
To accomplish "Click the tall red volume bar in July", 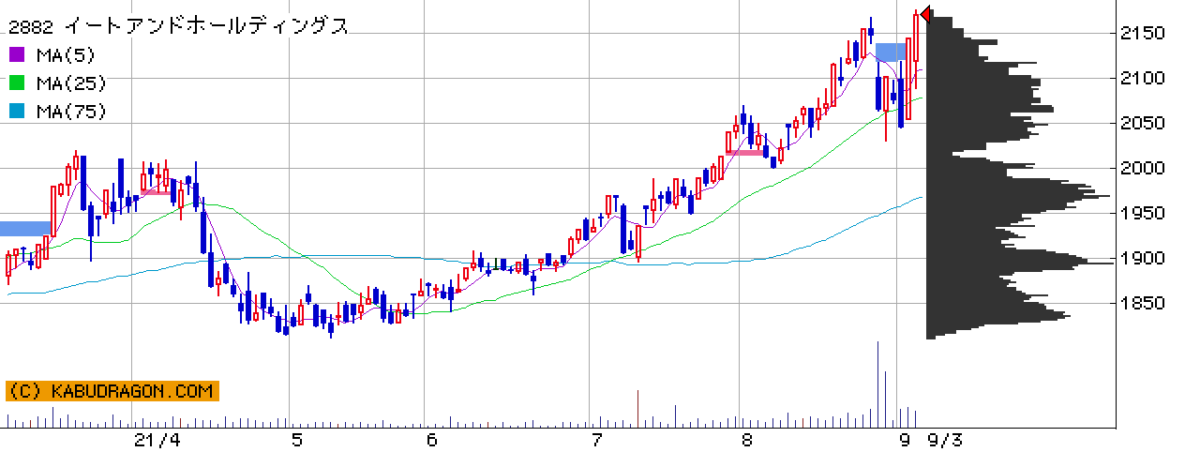I will coord(638,408).
